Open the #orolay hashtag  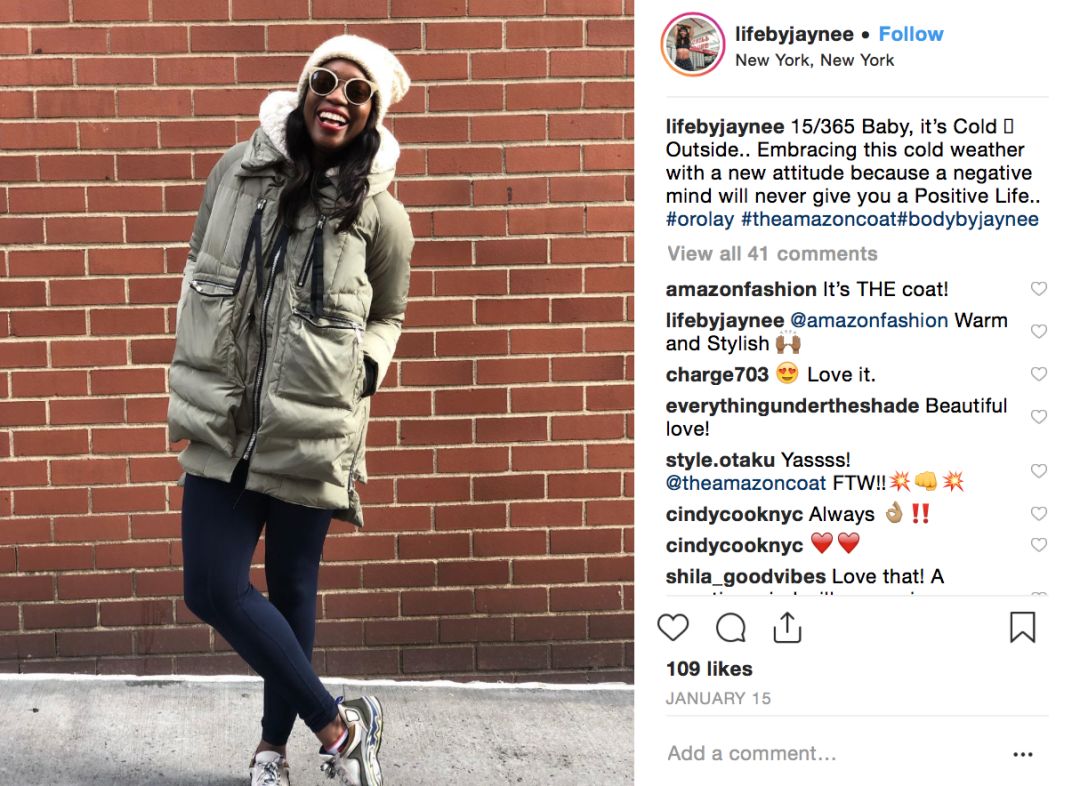tap(700, 219)
